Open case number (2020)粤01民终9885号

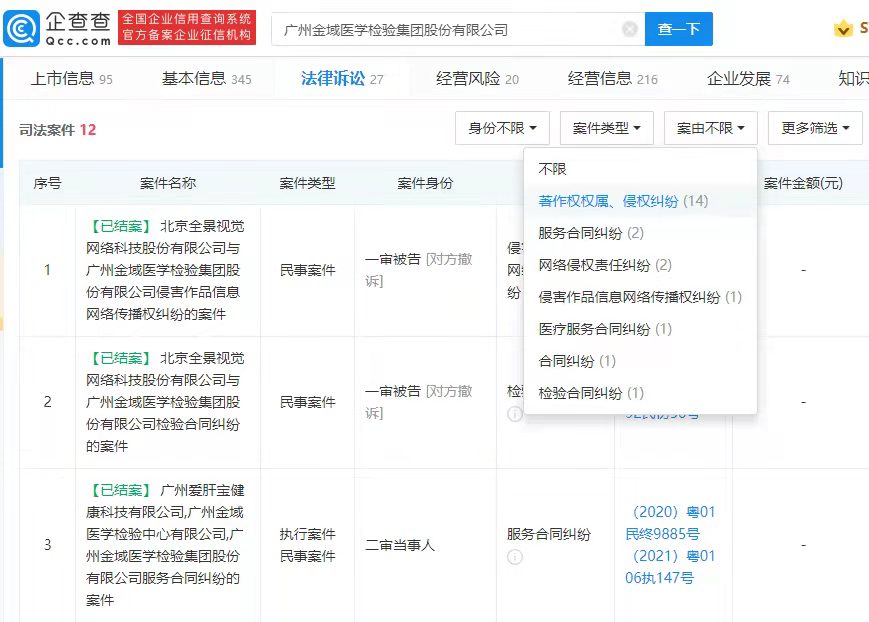[670, 523]
